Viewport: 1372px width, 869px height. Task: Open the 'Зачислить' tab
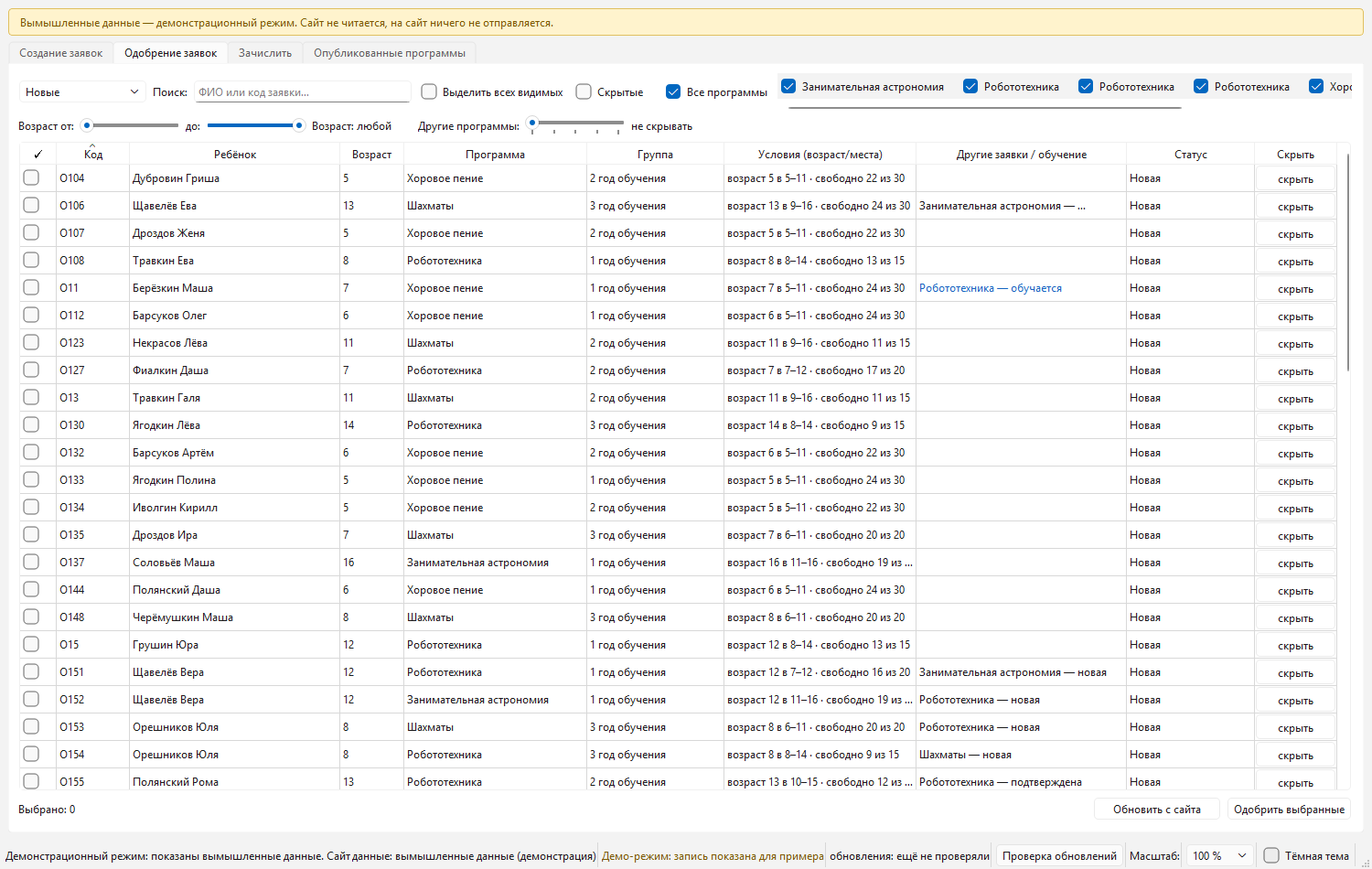click(265, 53)
